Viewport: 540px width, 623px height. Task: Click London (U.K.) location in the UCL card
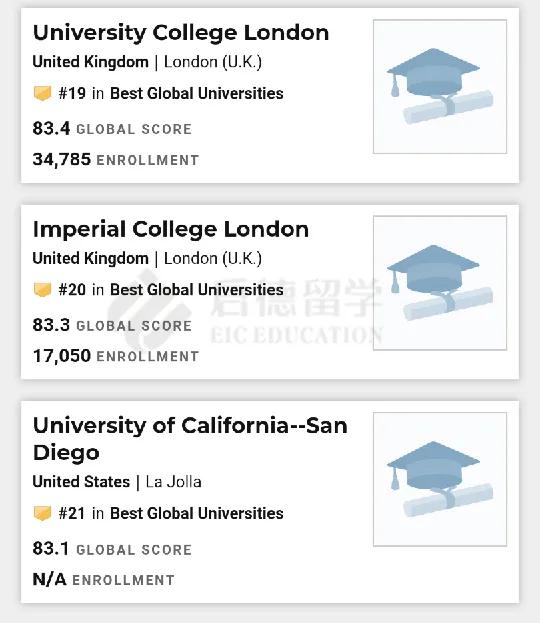tap(213, 62)
